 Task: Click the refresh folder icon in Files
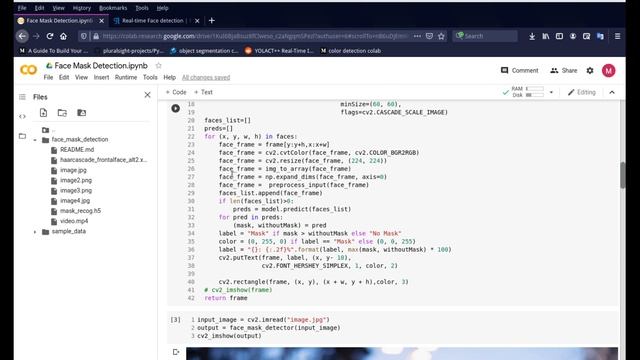pyautogui.click(x=62, y=113)
